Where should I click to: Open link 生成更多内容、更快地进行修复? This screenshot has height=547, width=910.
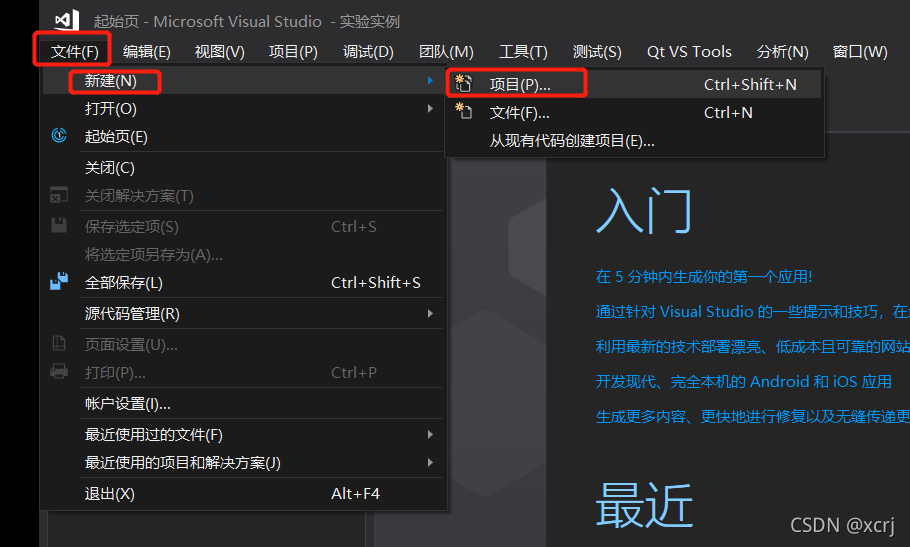point(753,416)
